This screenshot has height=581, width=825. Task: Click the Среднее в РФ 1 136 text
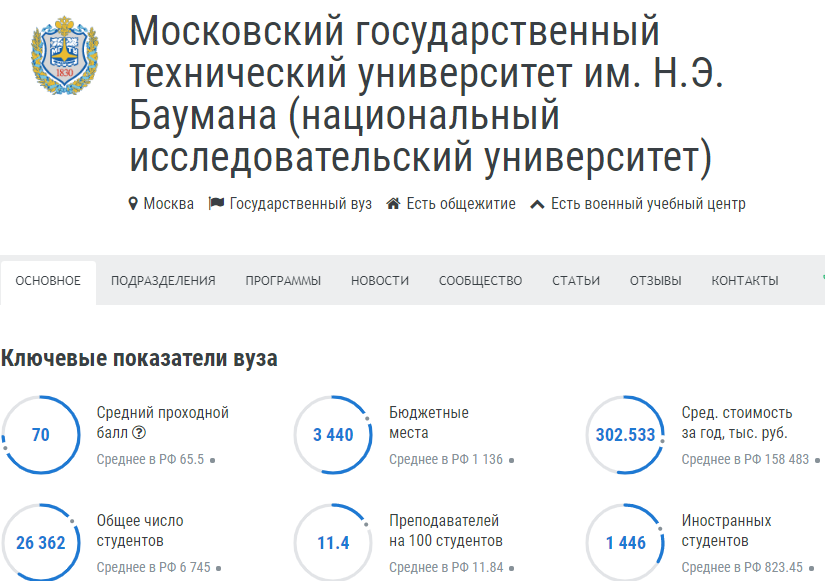click(x=446, y=459)
